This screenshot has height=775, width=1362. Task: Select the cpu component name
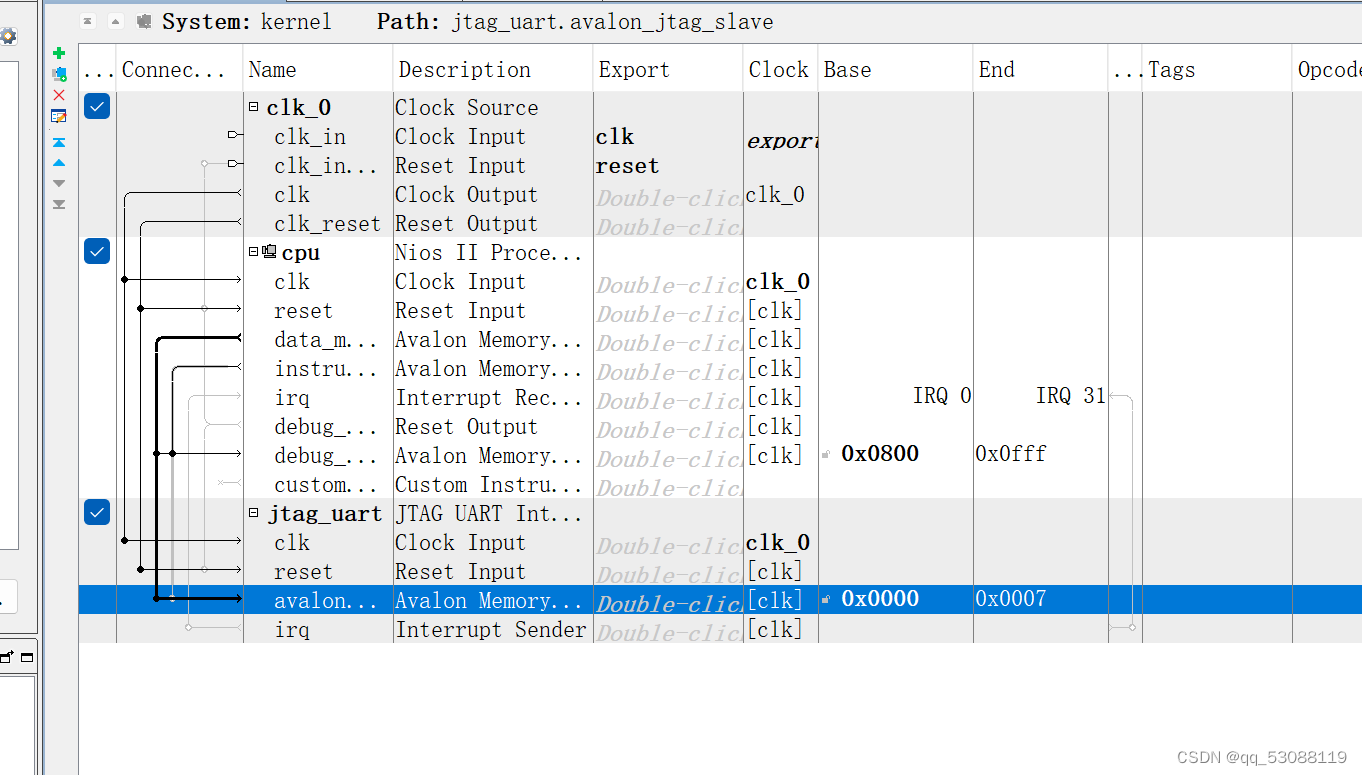point(301,253)
